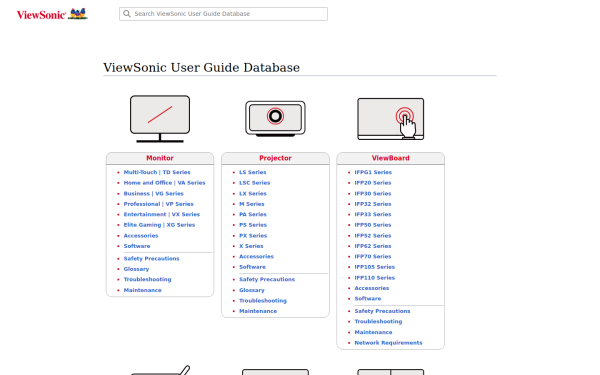Open IFP52 Series link
Viewport: 600px width, 375px height.
coord(373,236)
